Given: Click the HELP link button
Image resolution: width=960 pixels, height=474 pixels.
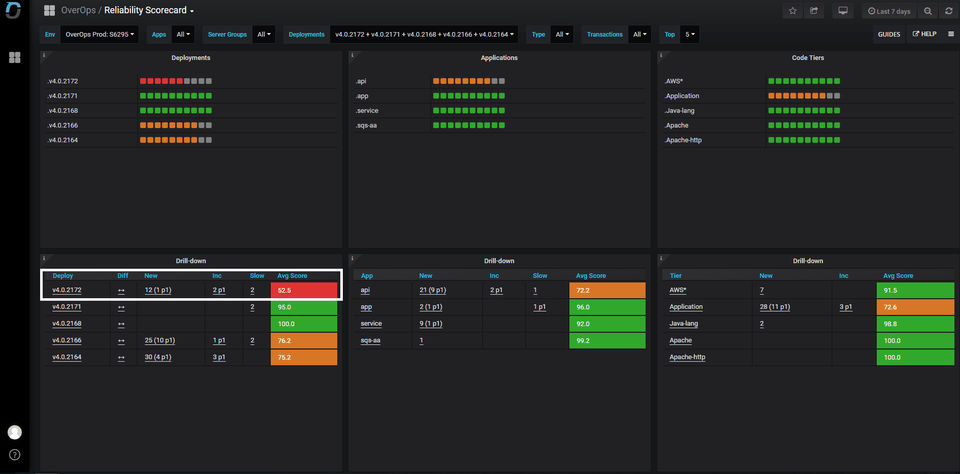Looking at the screenshot, I should (924, 34).
